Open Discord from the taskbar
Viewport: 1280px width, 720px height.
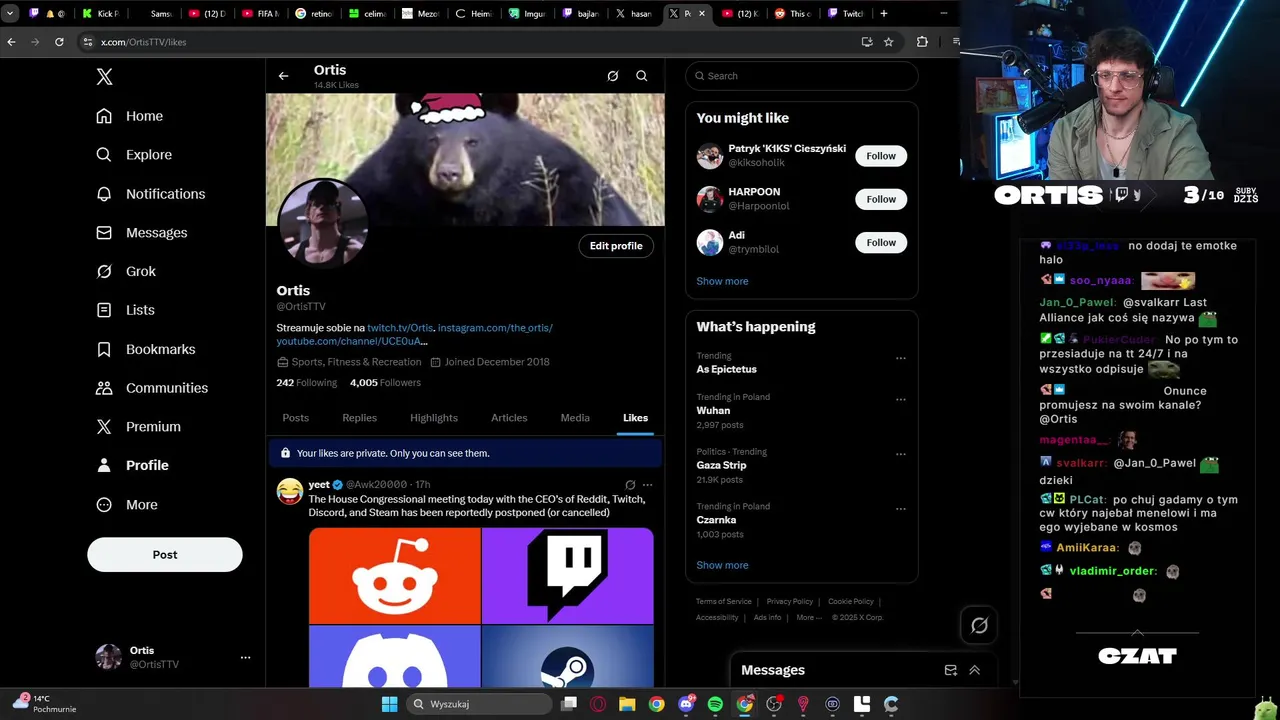[x=686, y=704]
